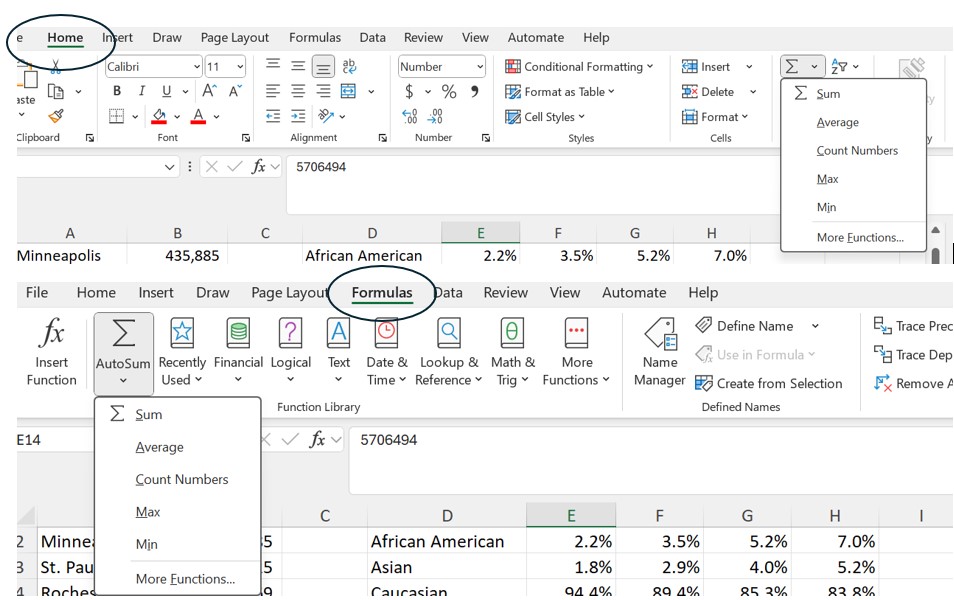Viewport: 954px width, 600px height.
Task: Toggle Wrap Text in Alignment group
Action: pyautogui.click(x=349, y=66)
